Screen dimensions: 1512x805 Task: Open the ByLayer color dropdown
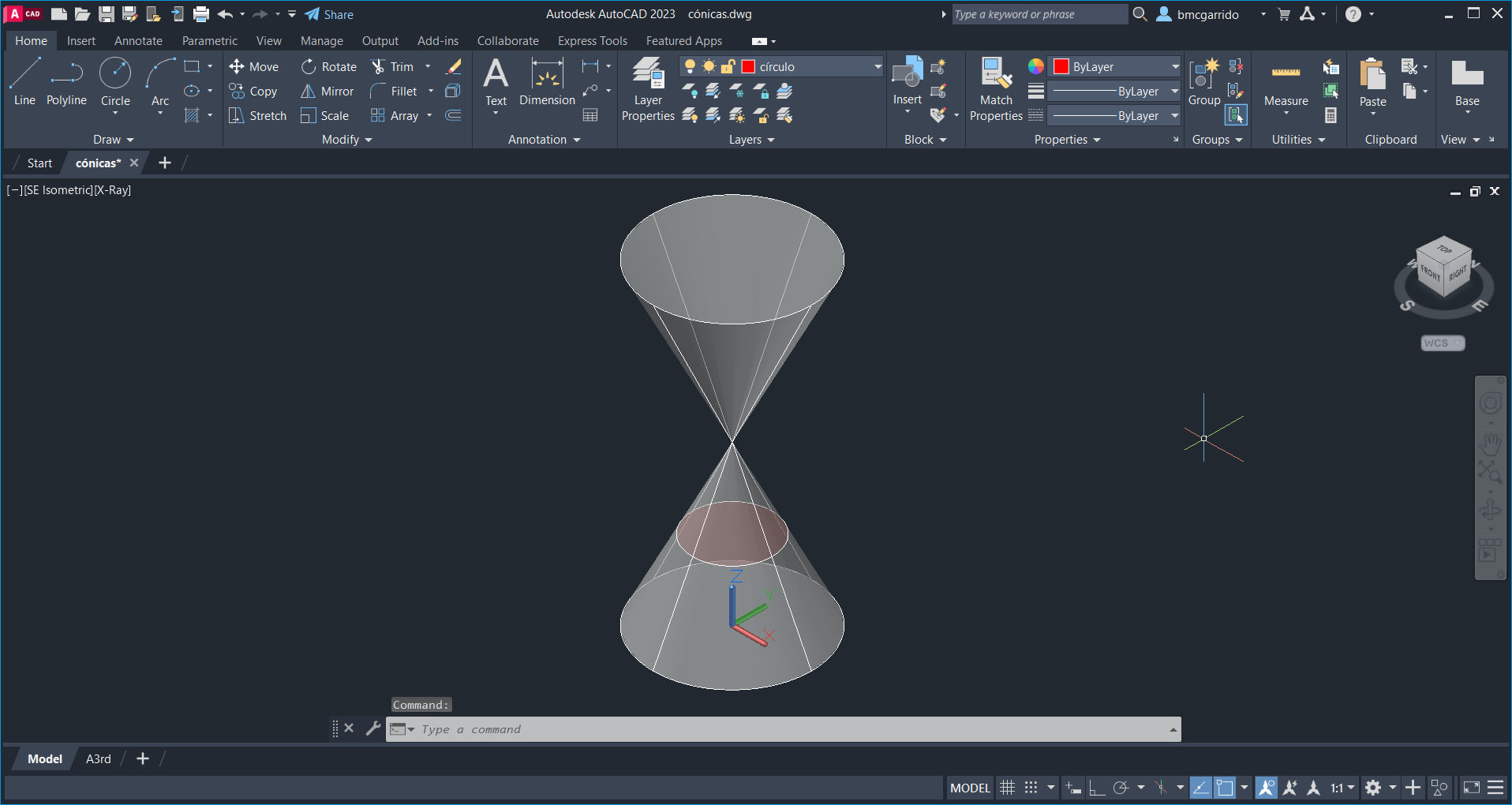pyautogui.click(x=1175, y=67)
